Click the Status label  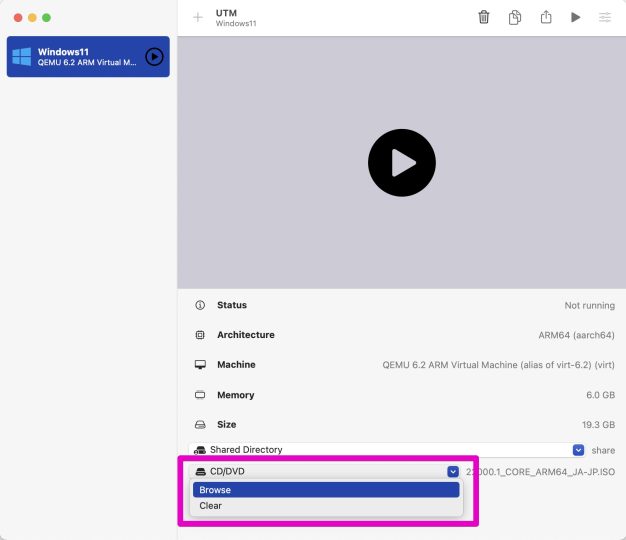coord(232,305)
